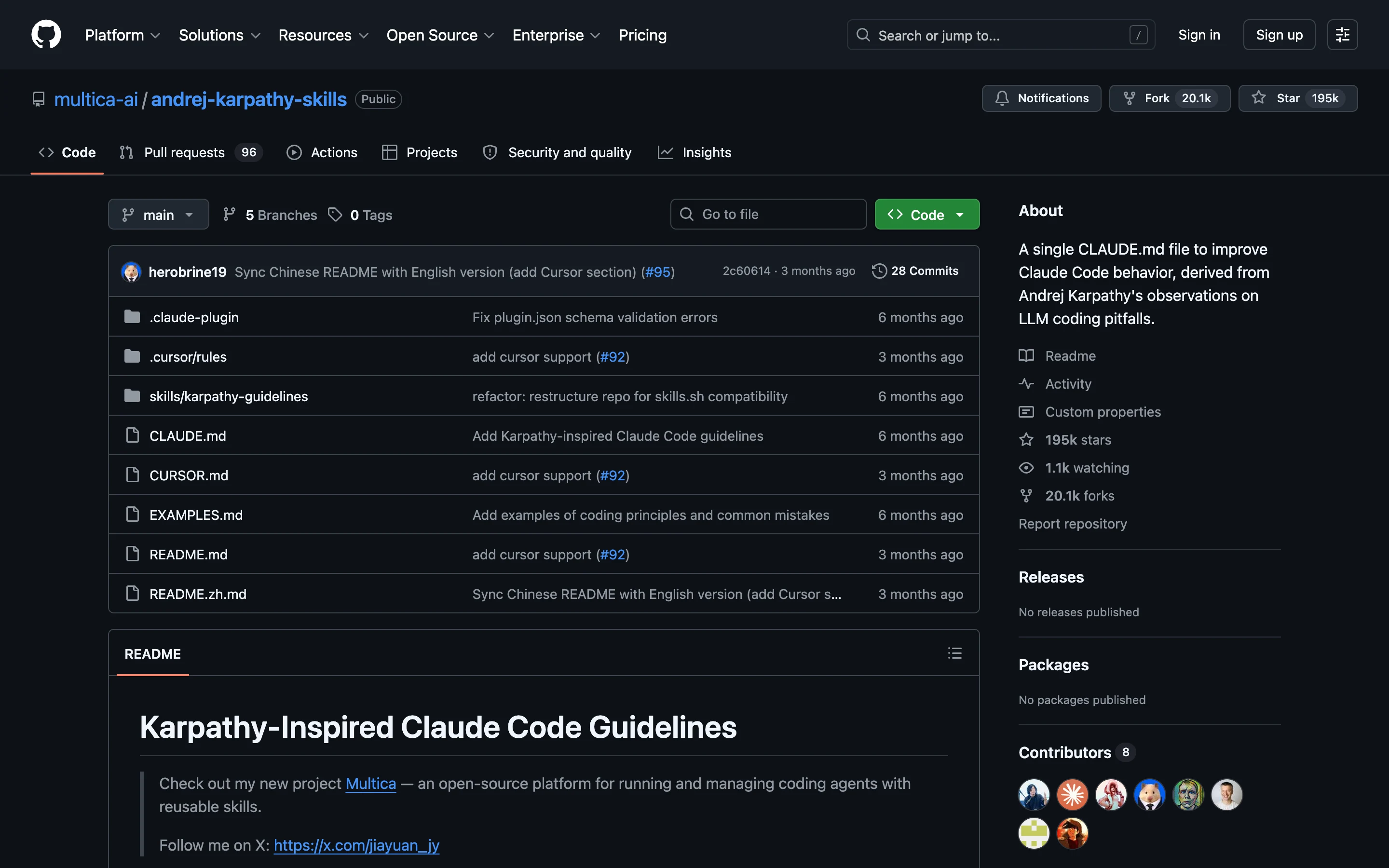
Task: Open herobrine19's avatar in the commit row
Action: pyautogui.click(x=132, y=271)
